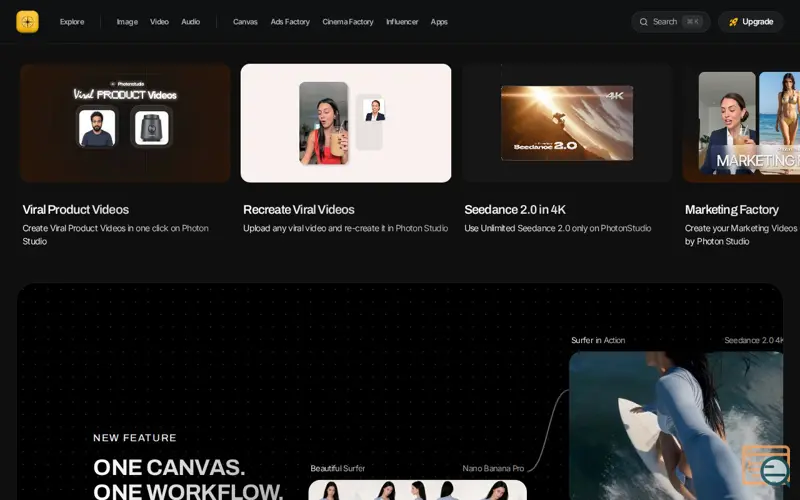This screenshot has width=800, height=500.
Task: Go to the Canvas page
Action: coord(245,22)
